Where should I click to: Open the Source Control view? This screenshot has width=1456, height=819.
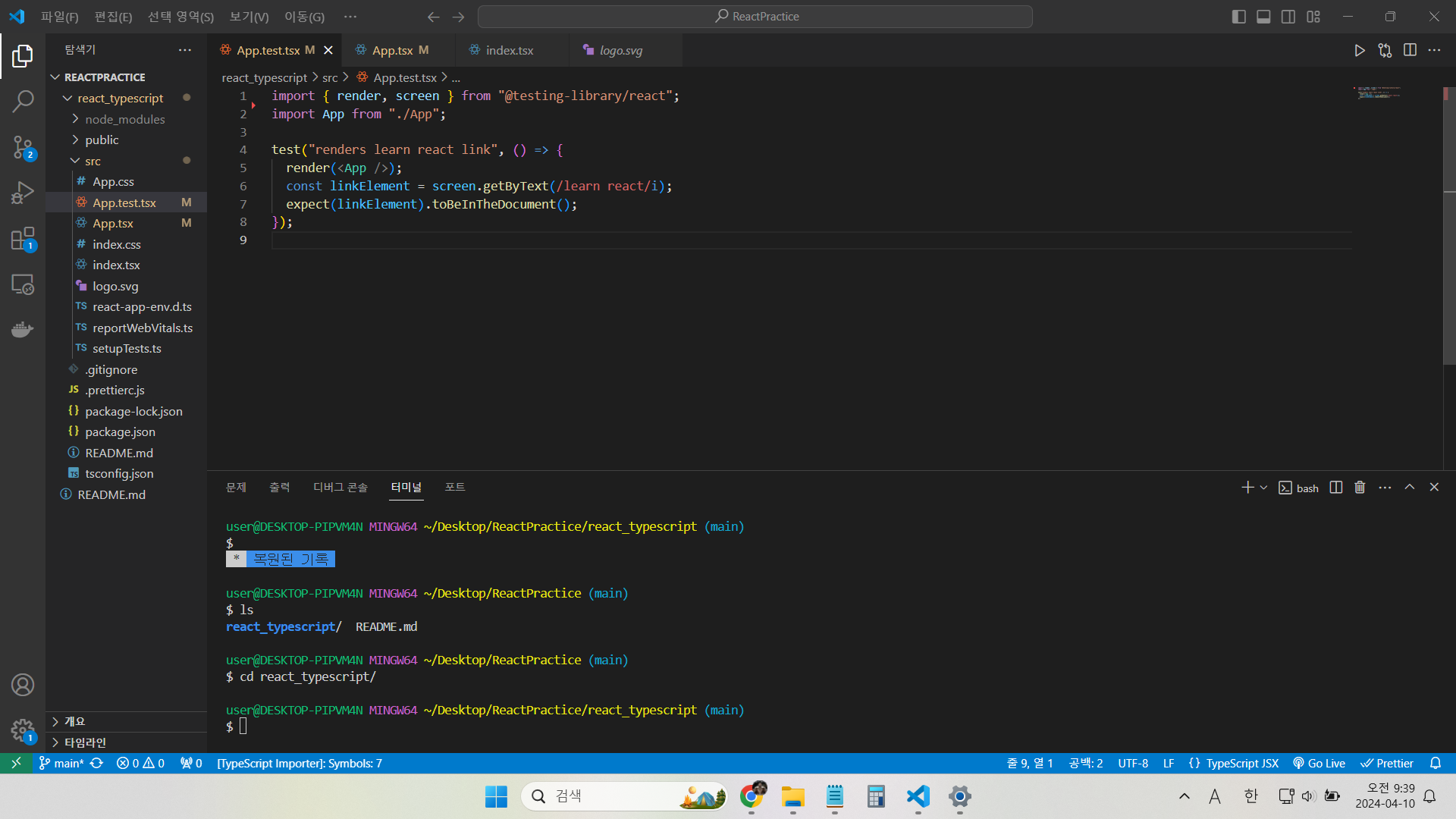pyautogui.click(x=23, y=147)
